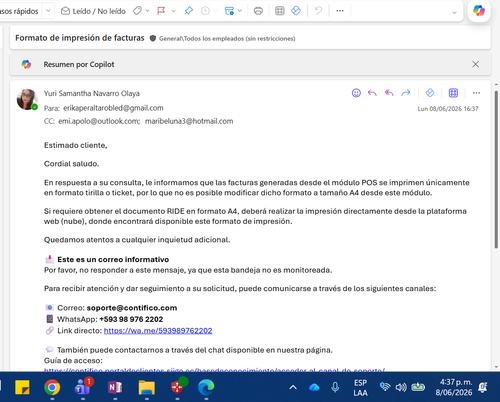Click CC address emi.apolo@outlook.com

(99, 121)
